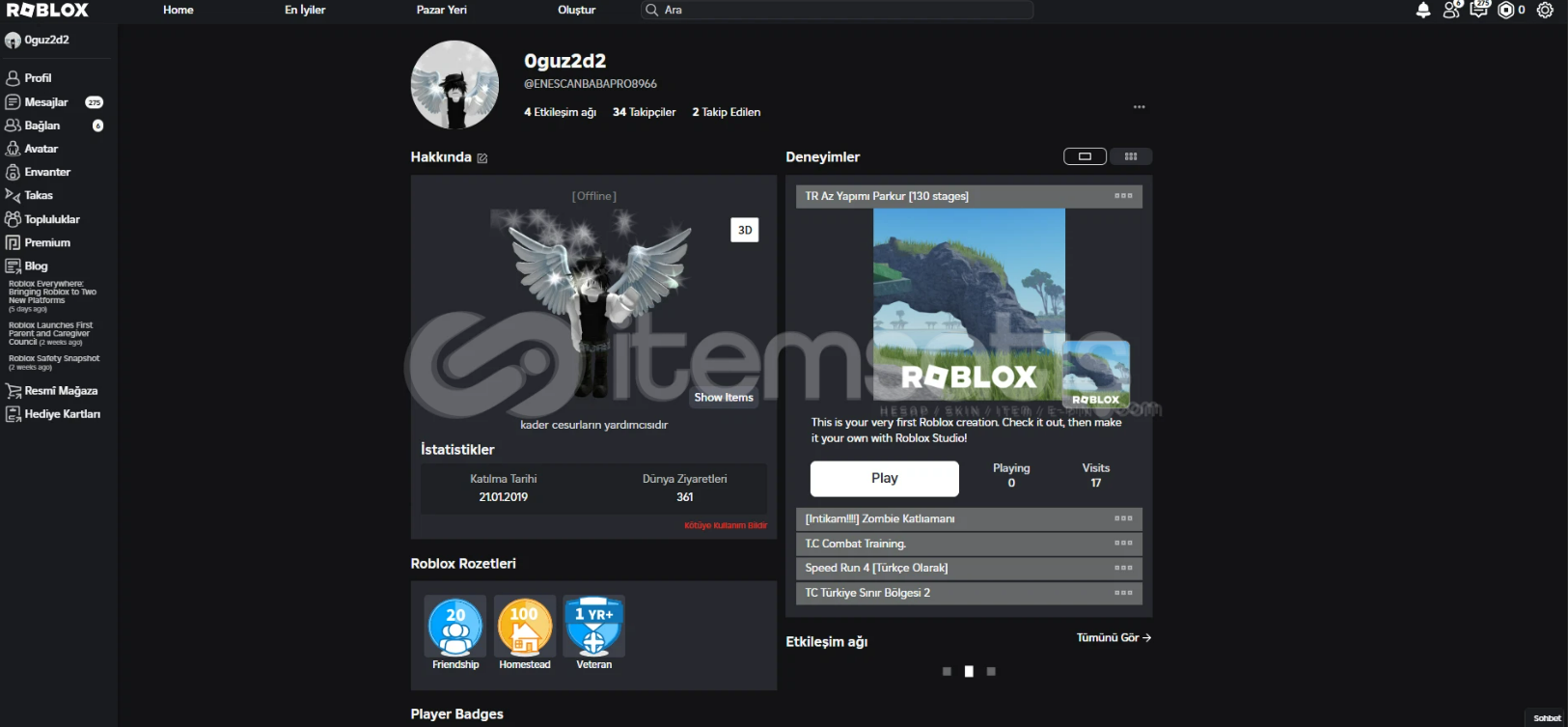The height and width of the screenshot is (727, 1568).
Task: Click the Roblox logo in the top bar
Action: tap(47, 11)
